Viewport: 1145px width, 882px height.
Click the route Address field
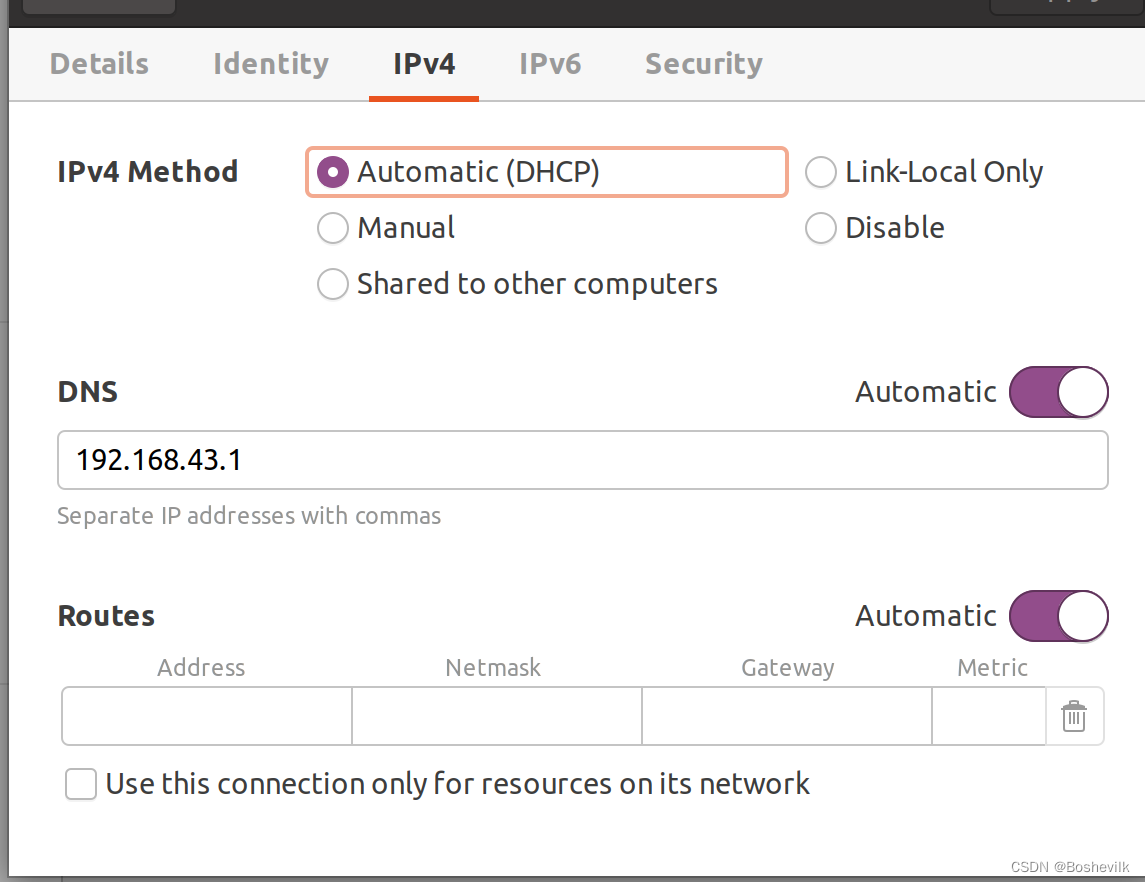(207, 716)
